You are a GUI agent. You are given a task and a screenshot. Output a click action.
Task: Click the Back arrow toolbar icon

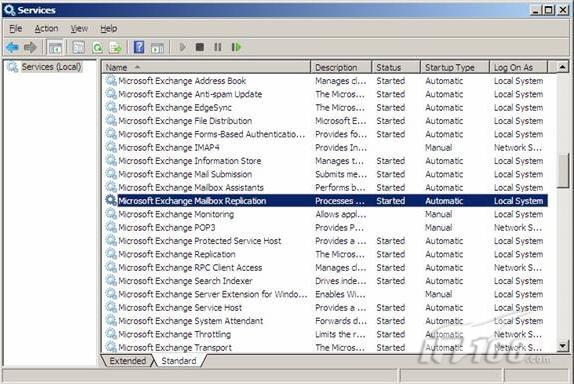coord(12,47)
